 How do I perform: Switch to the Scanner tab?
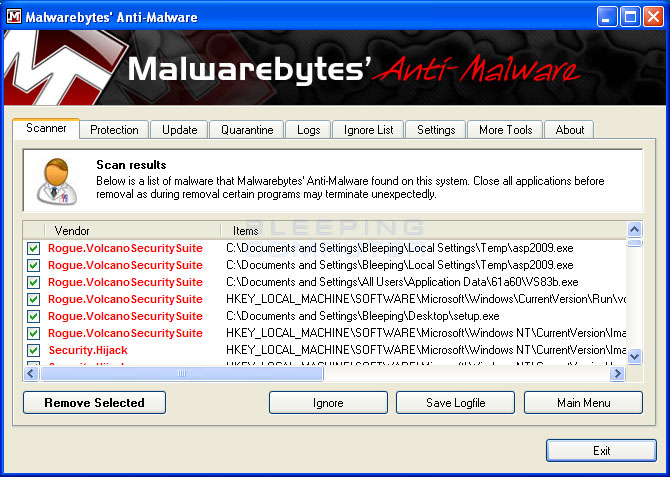pyautogui.click(x=46, y=128)
